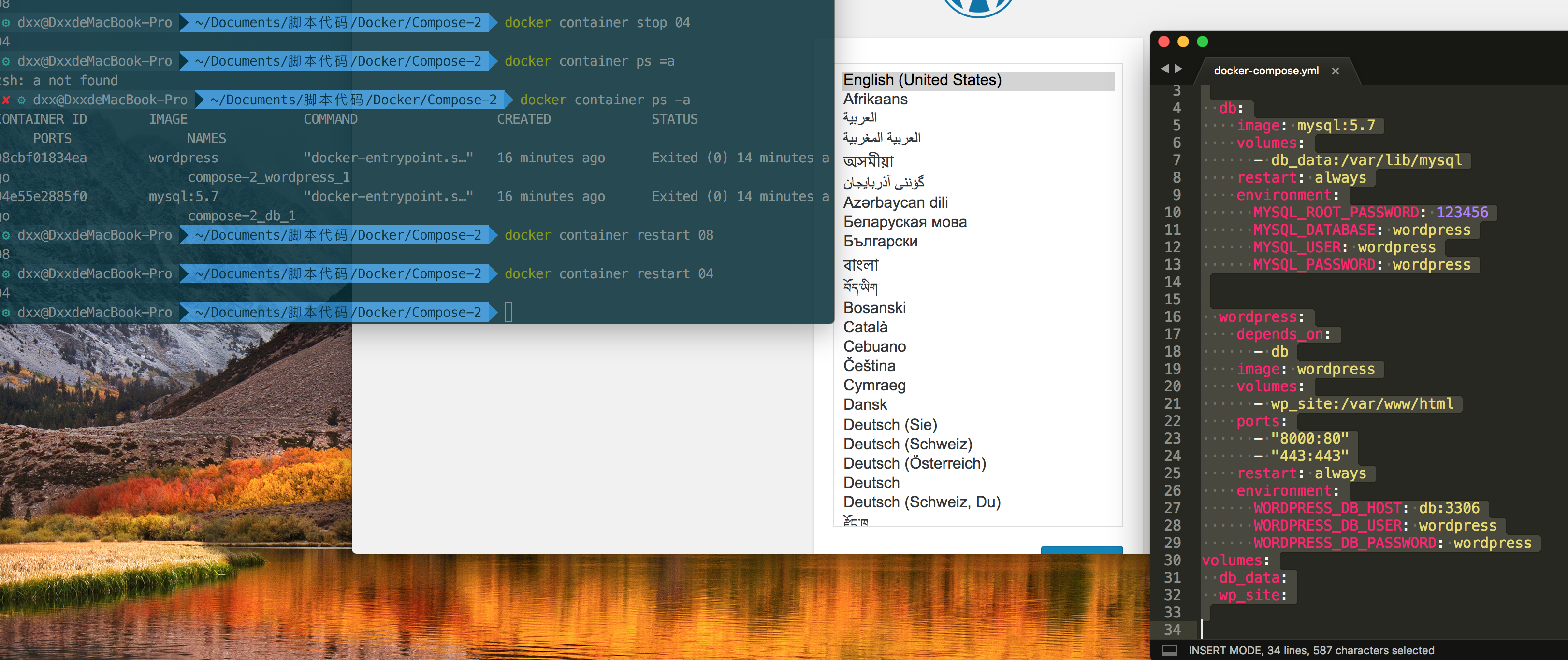Image resolution: width=1568 pixels, height=660 pixels.
Task: Click the terminal prompt cursor line
Action: [x=508, y=312]
